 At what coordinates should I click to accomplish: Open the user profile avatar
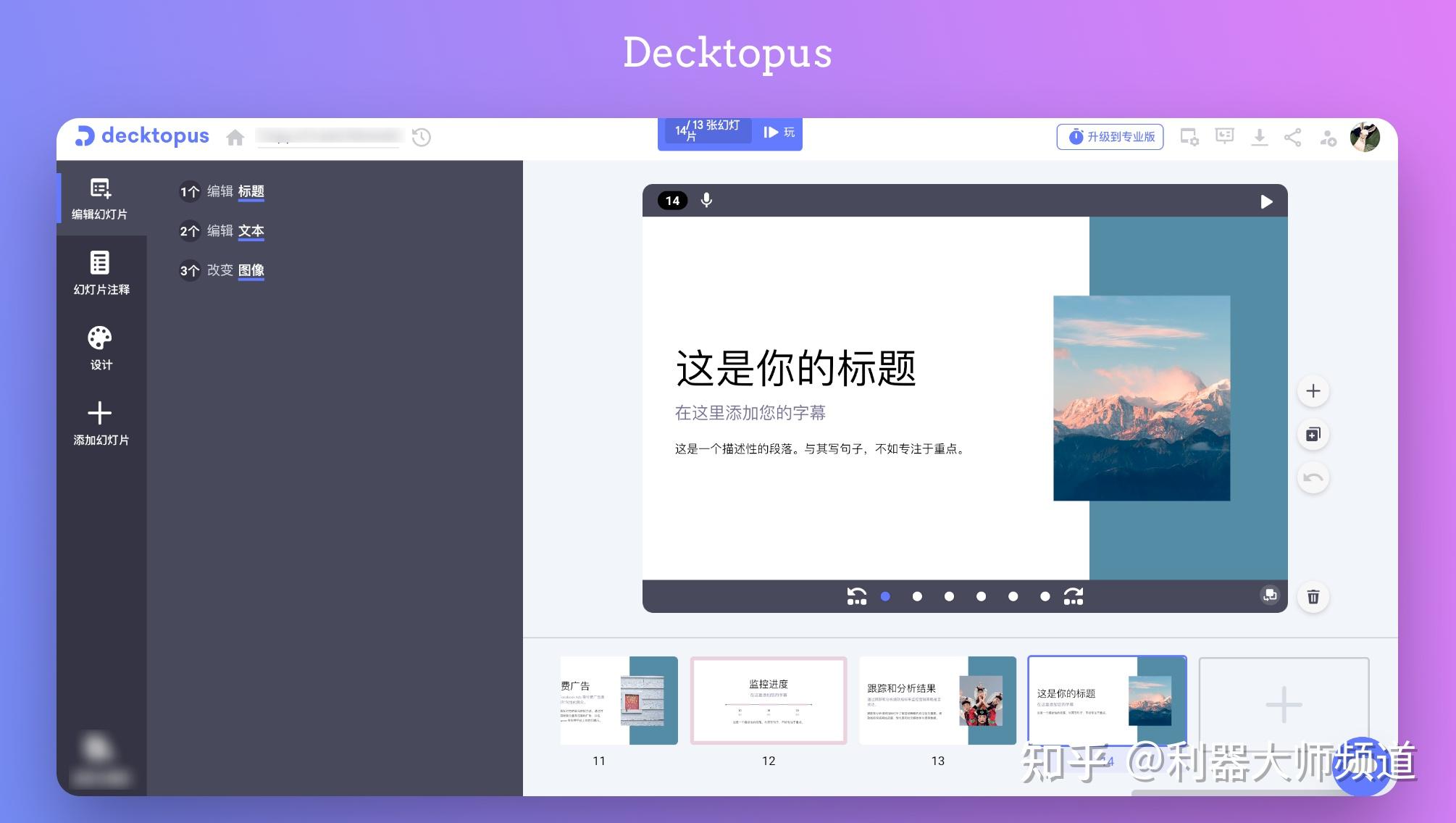point(1365,137)
